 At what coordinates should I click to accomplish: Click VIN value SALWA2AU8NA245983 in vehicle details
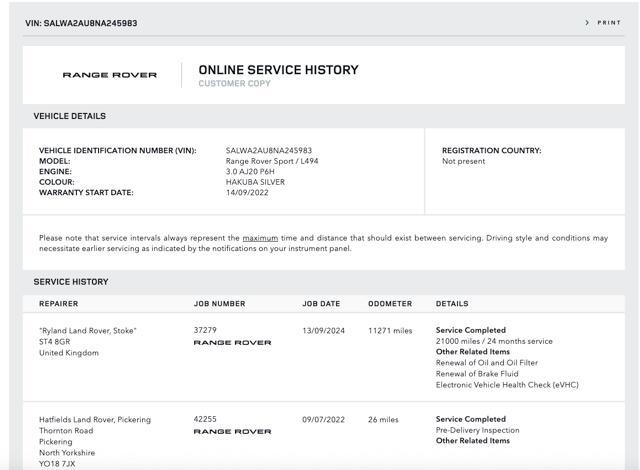point(269,151)
